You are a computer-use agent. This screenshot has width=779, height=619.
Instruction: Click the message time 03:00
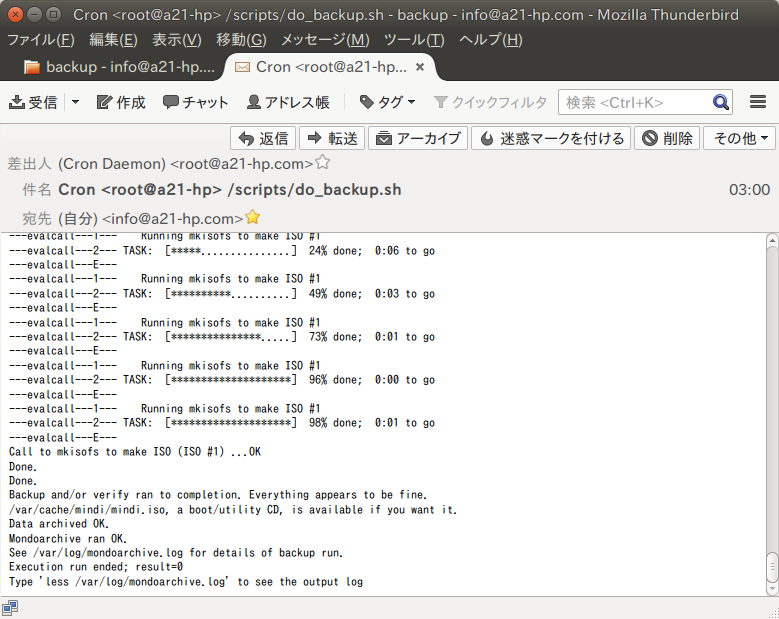point(749,190)
